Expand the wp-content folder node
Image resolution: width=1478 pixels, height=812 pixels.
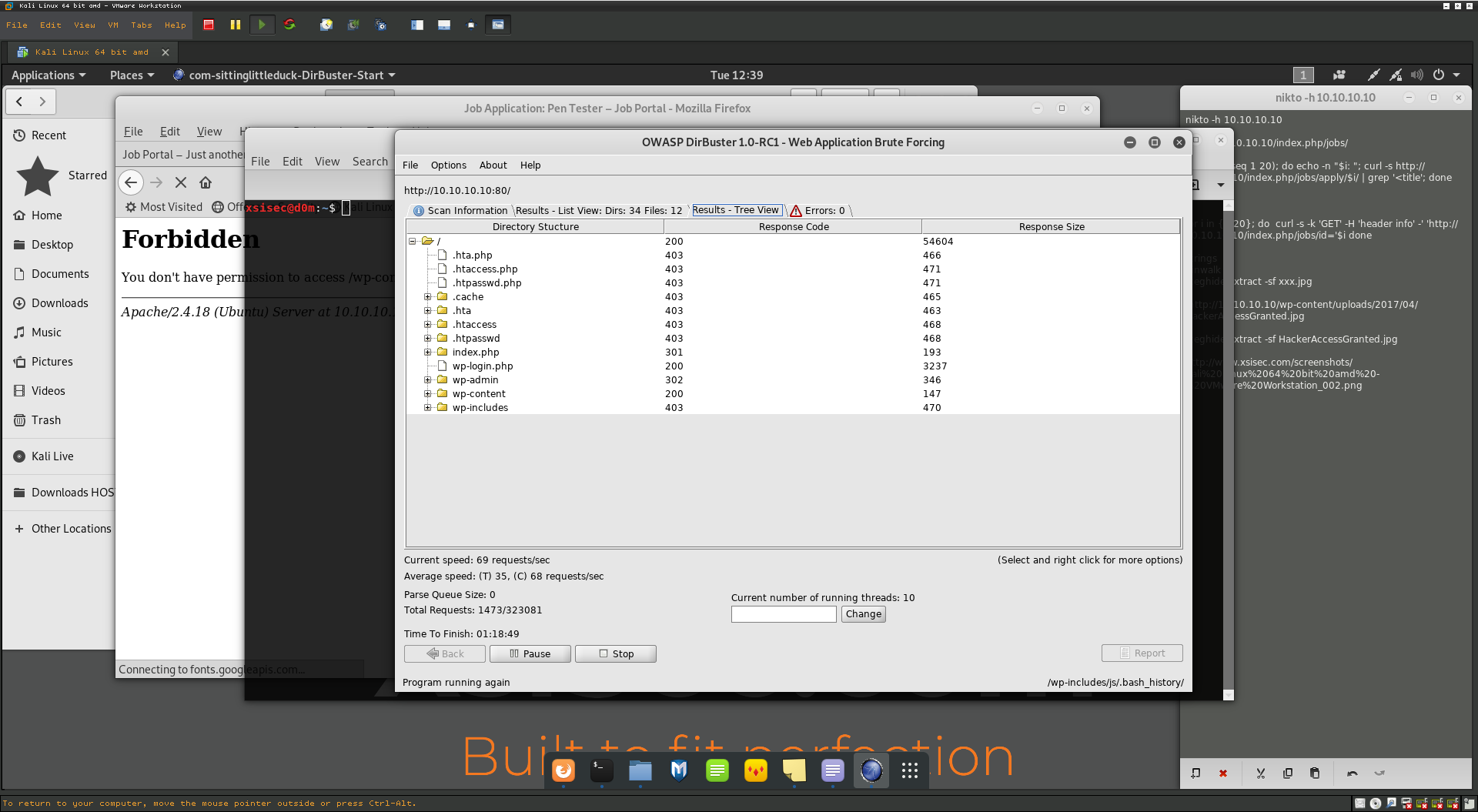point(428,393)
